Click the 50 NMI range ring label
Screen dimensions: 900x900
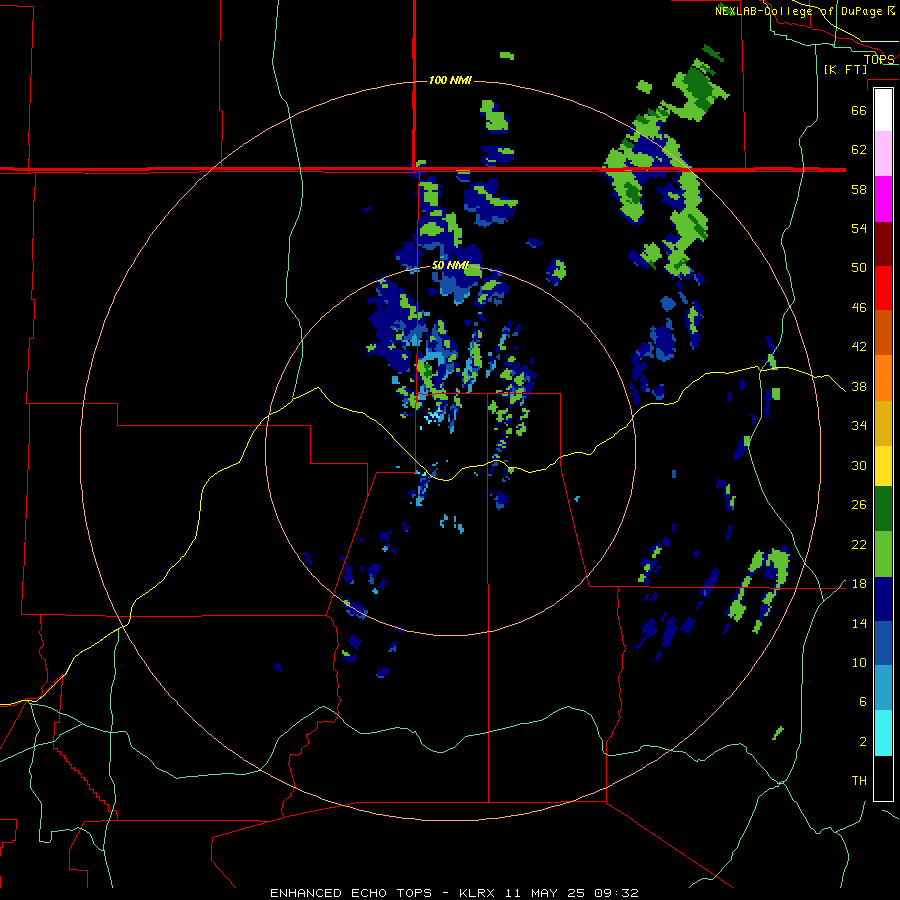(450, 265)
